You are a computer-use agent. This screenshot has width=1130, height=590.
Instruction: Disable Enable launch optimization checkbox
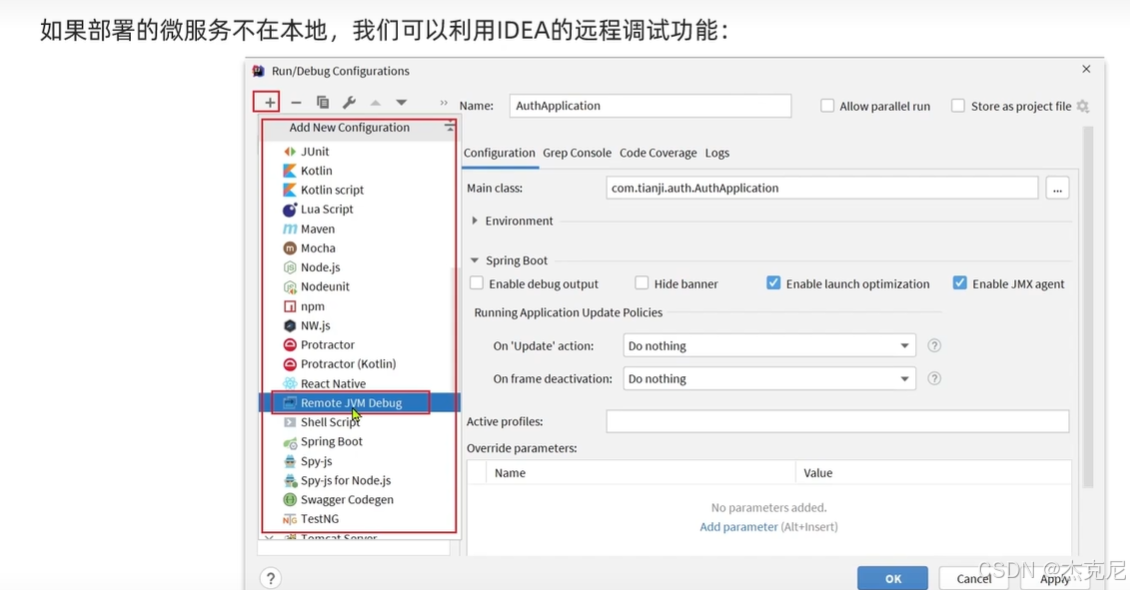[x=773, y=283]
